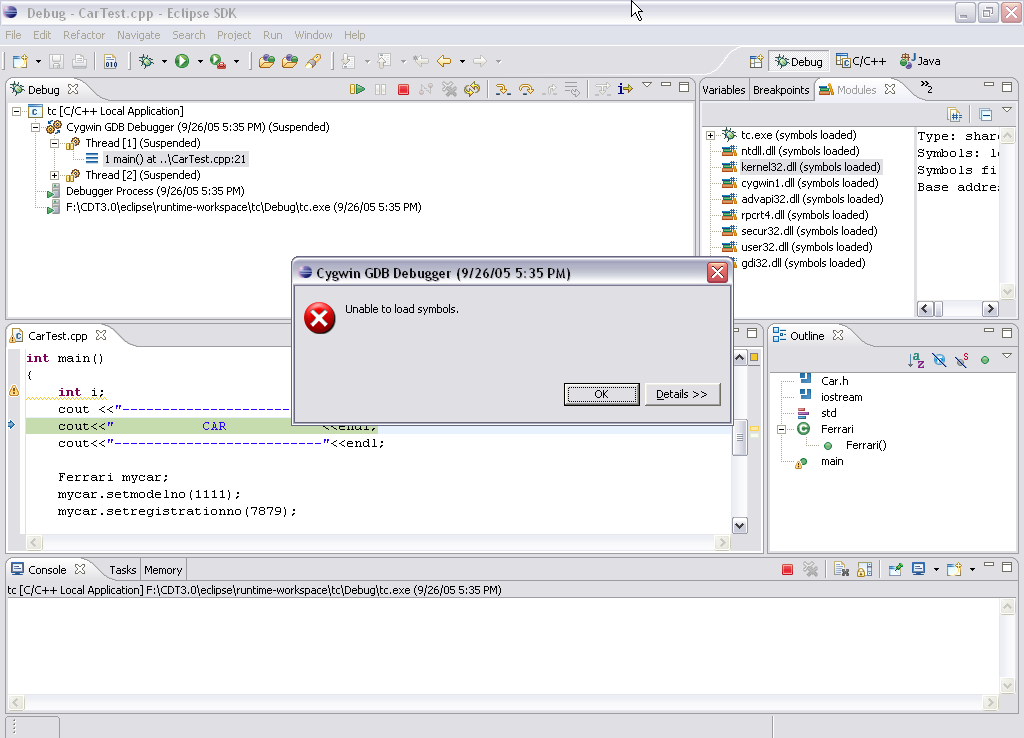Click Load Symbols For All in Modules view
Viewport: 1024px width, 738px height.
tap(954, 115)
